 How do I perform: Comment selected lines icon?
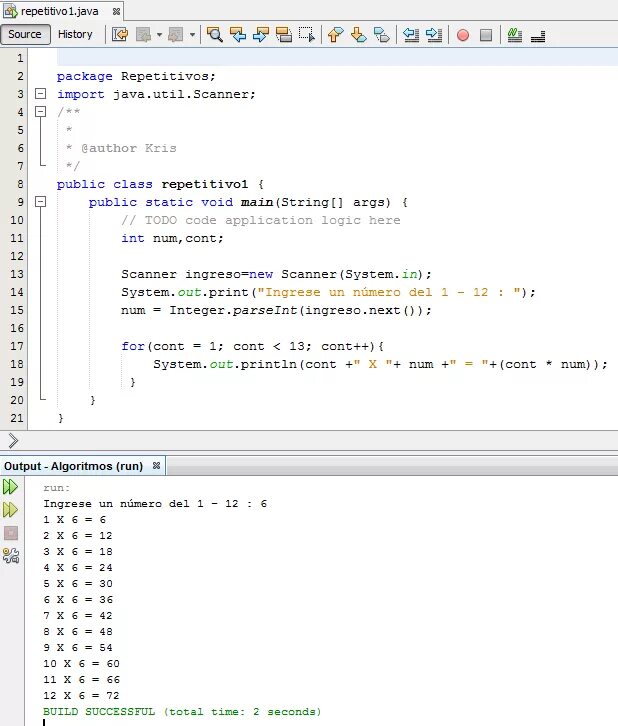pos(514,35)
